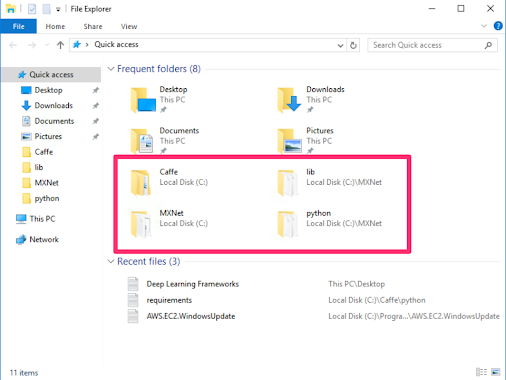Click the 11 items status bar text
This screenshot has width=506, height=380.
coord(24,373)
